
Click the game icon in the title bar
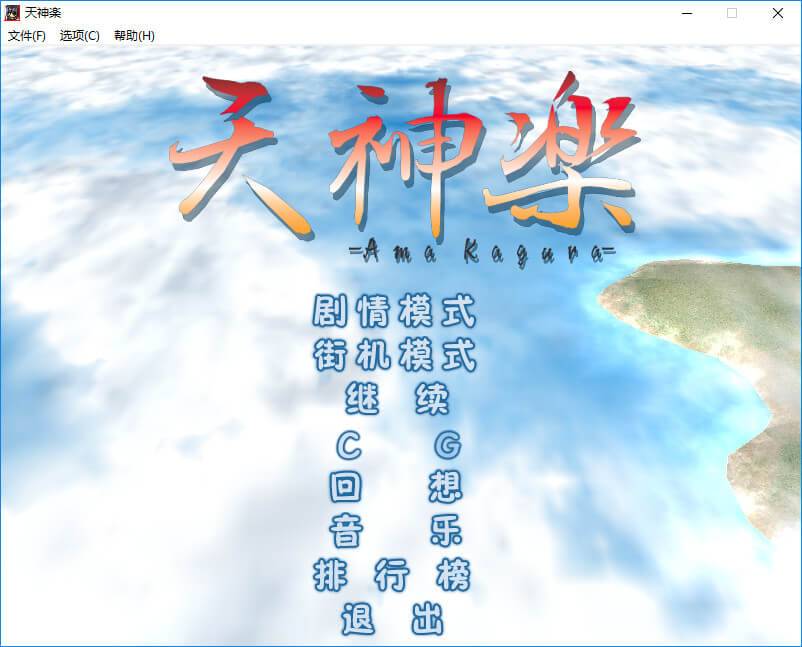click(x=14, y=13)
